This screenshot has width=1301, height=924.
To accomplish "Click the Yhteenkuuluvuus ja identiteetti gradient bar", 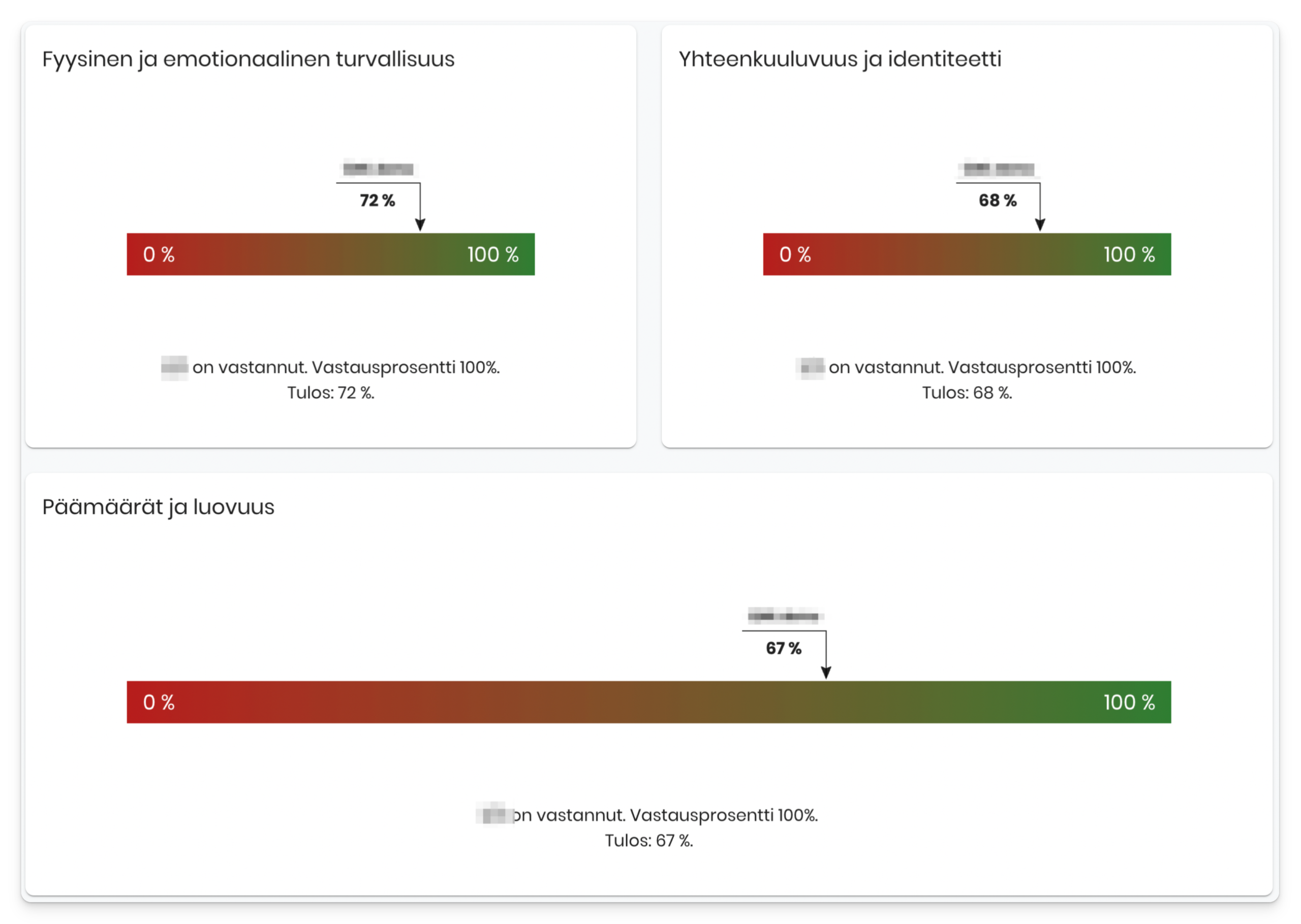I will coord(967,254).
